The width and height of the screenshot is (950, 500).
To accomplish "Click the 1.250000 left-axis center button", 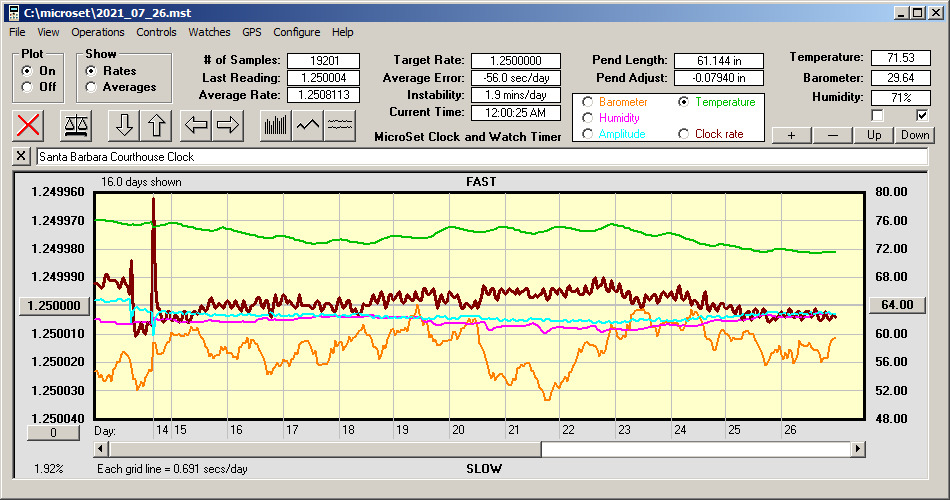I will [54, 305].
